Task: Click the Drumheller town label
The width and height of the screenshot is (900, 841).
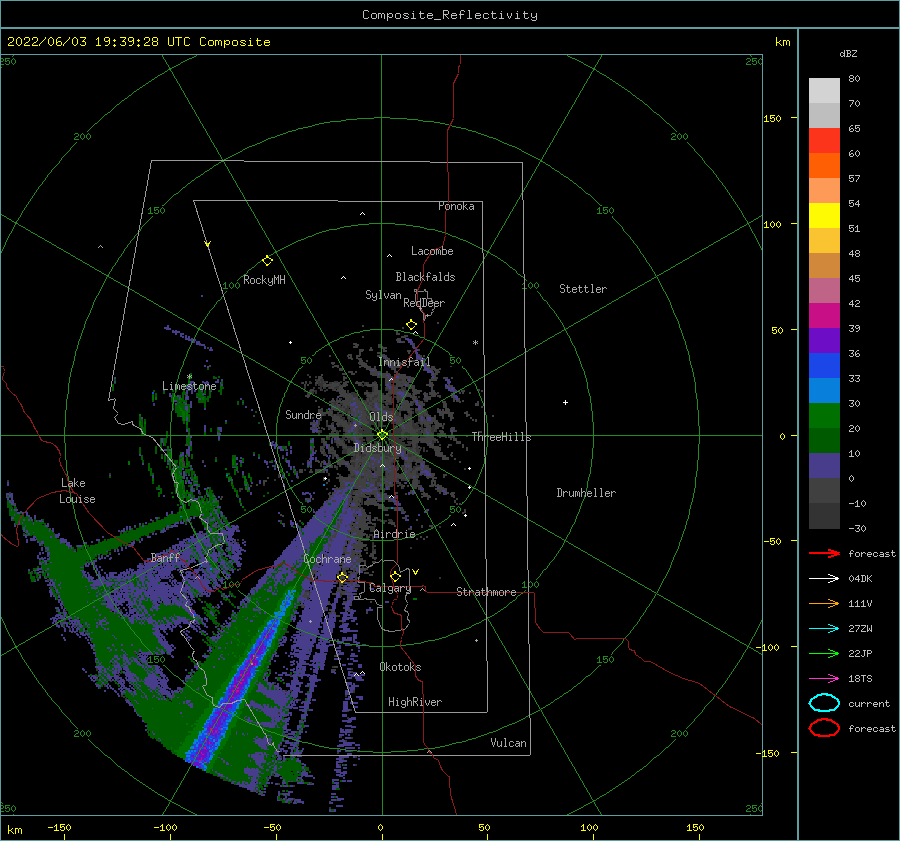Action: [586, 493]
